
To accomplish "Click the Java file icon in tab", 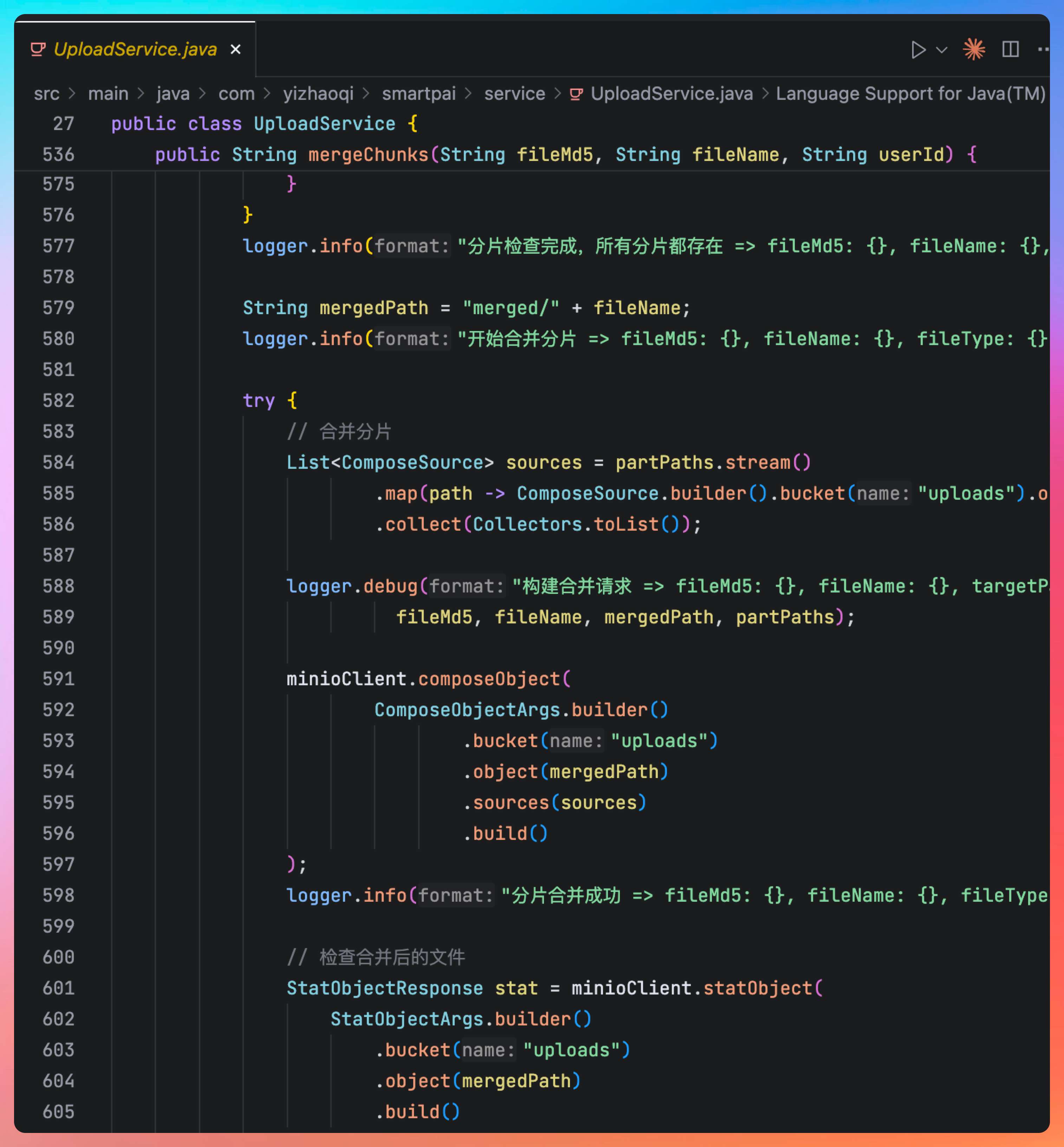I will point(38,50).
